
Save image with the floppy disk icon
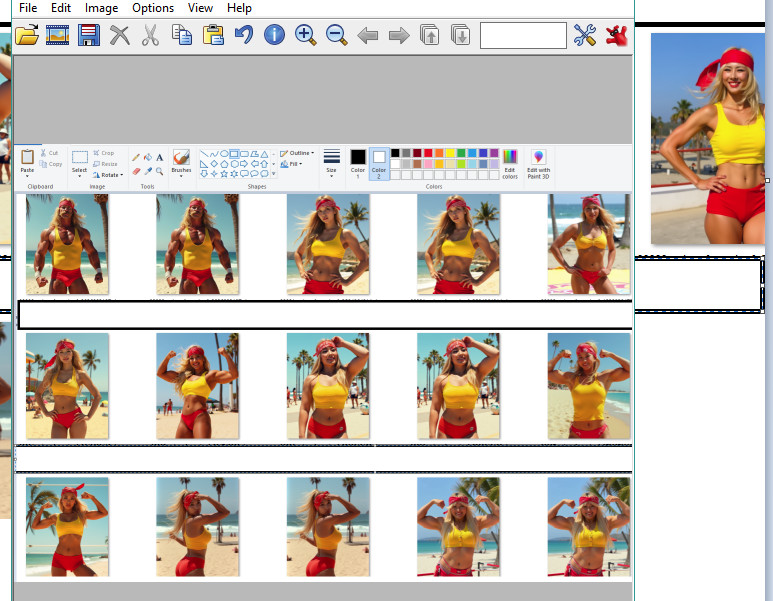point(89,35)
